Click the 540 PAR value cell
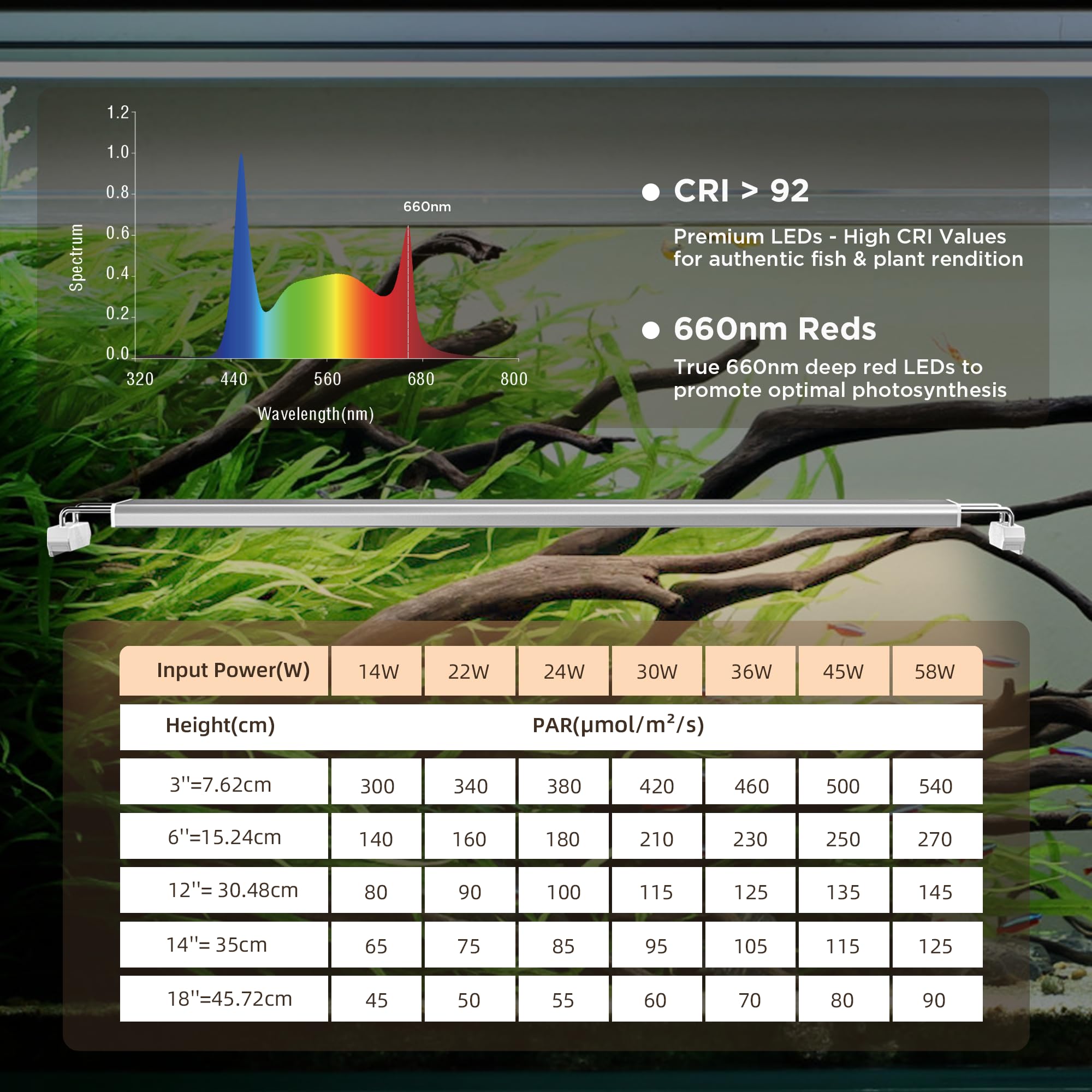 [936, 786]
